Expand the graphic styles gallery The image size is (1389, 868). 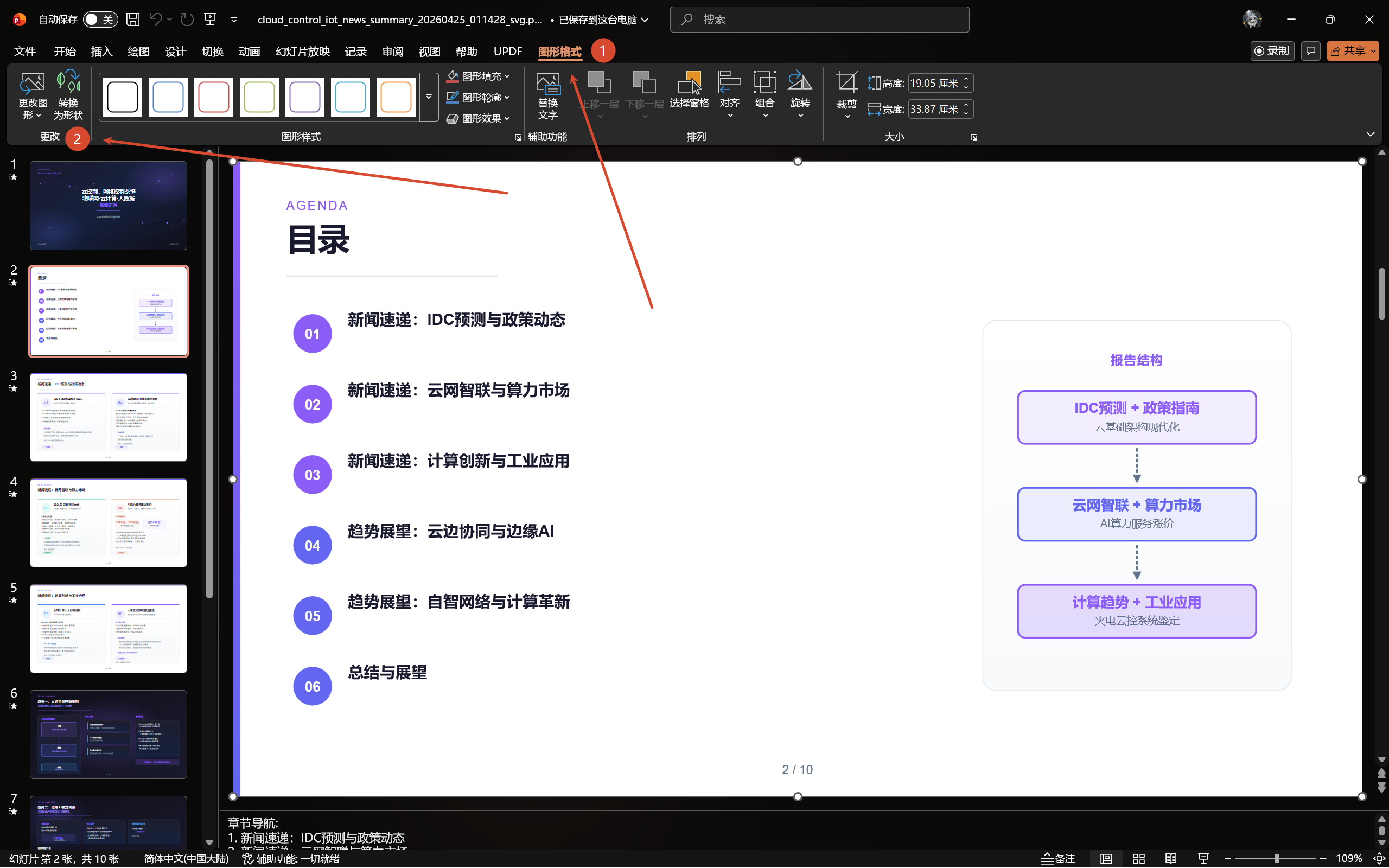tap(429, 97)
